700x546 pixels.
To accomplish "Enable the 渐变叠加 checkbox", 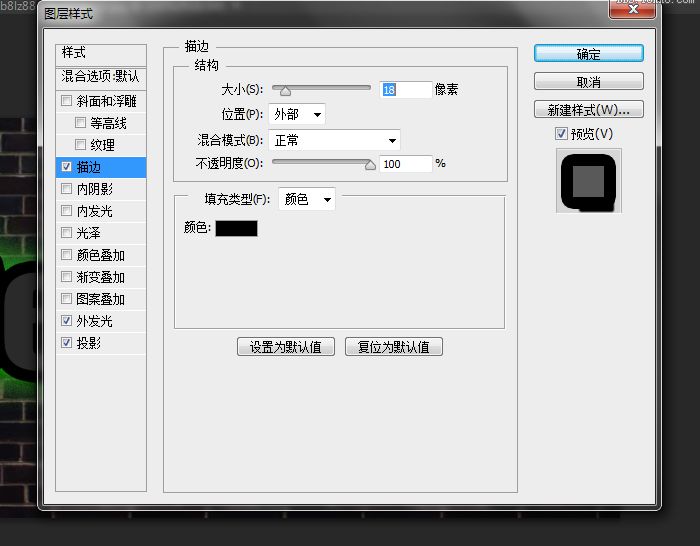I will tap(66, 276).
